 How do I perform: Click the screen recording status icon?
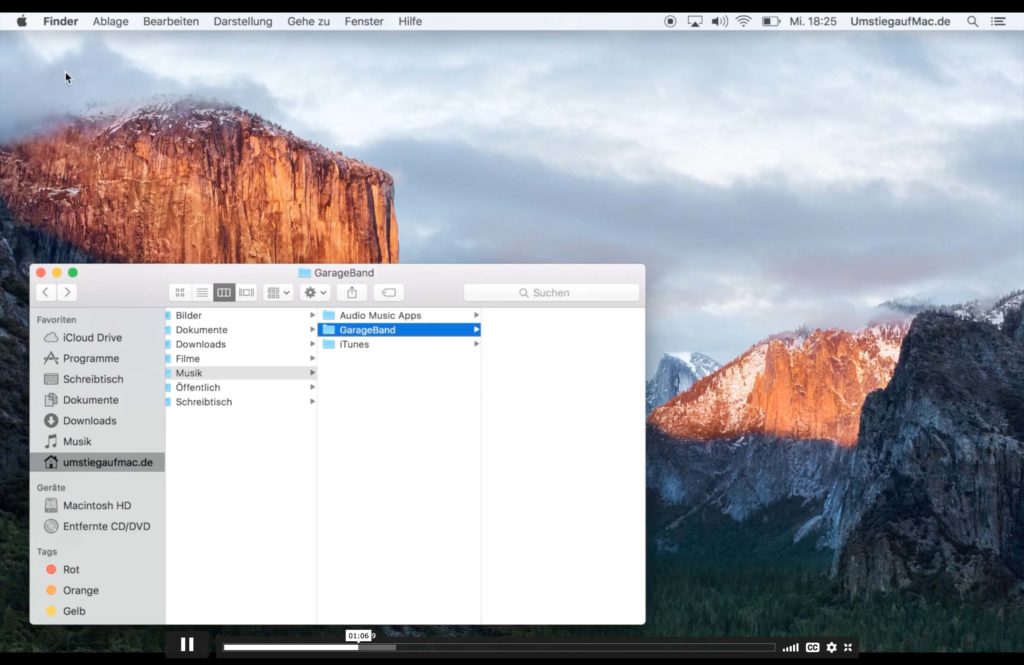click(670, 22)
